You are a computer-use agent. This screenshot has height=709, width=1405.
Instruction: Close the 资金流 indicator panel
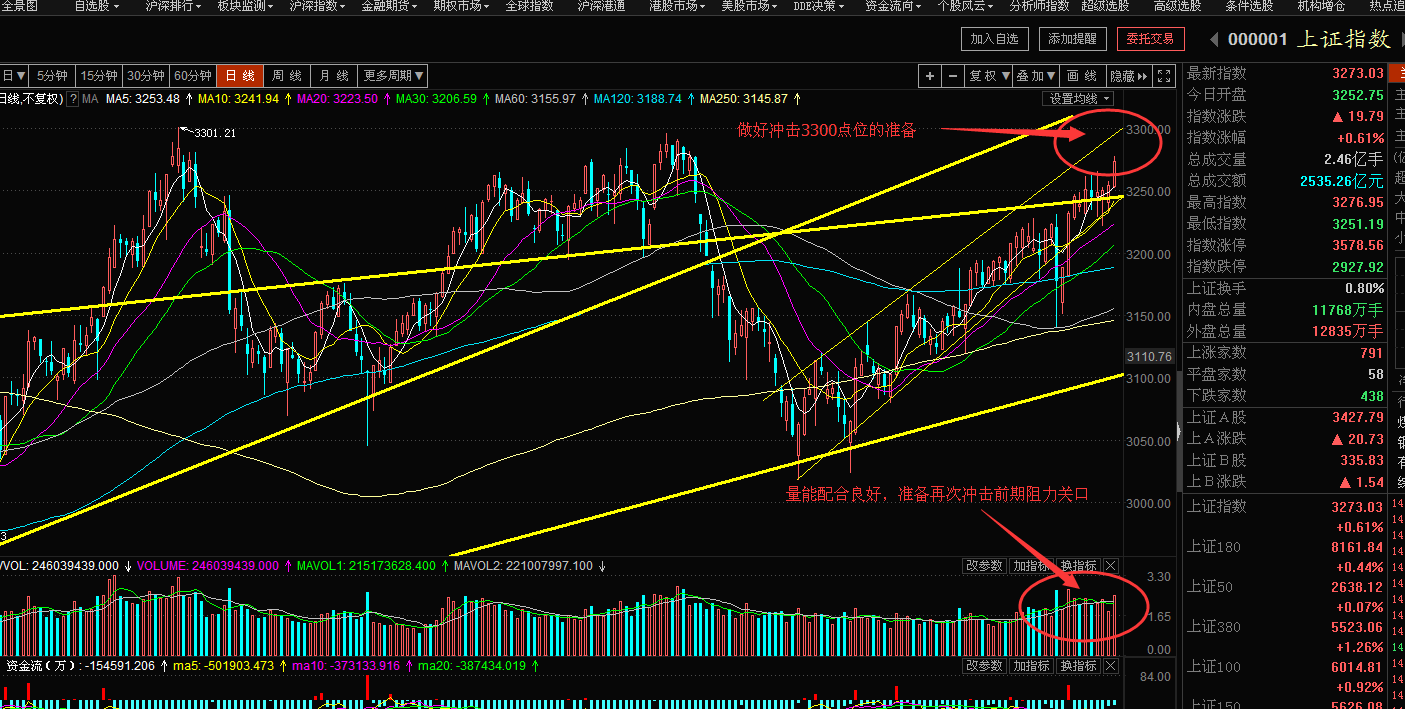(x=1110, y=666)
